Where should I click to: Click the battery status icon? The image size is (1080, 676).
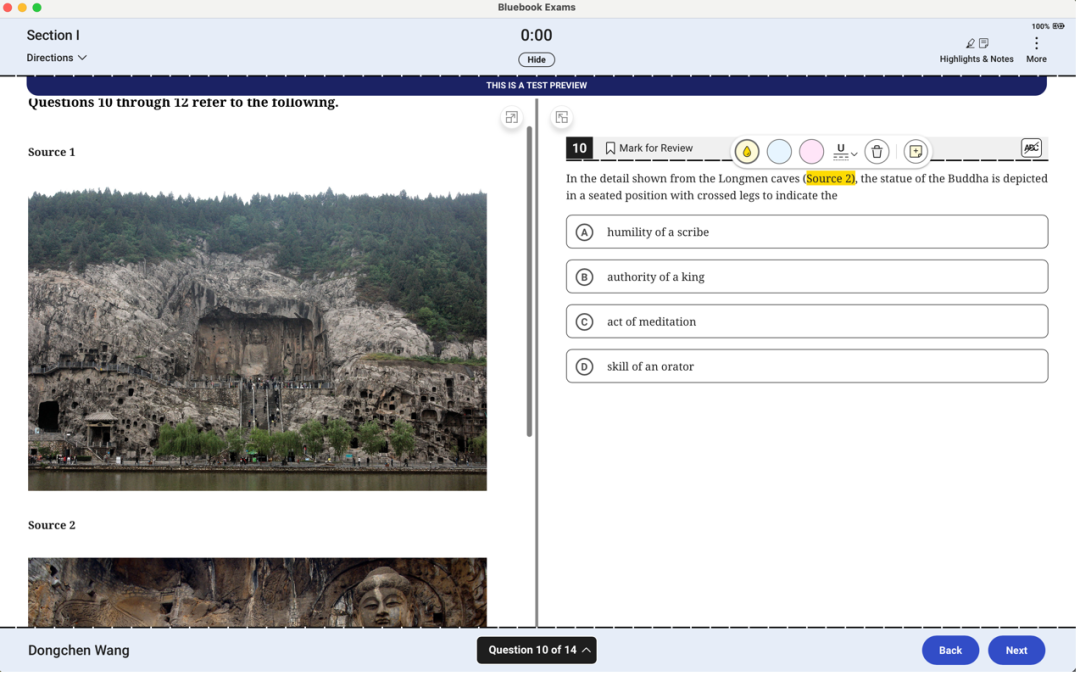(1058, 26)
